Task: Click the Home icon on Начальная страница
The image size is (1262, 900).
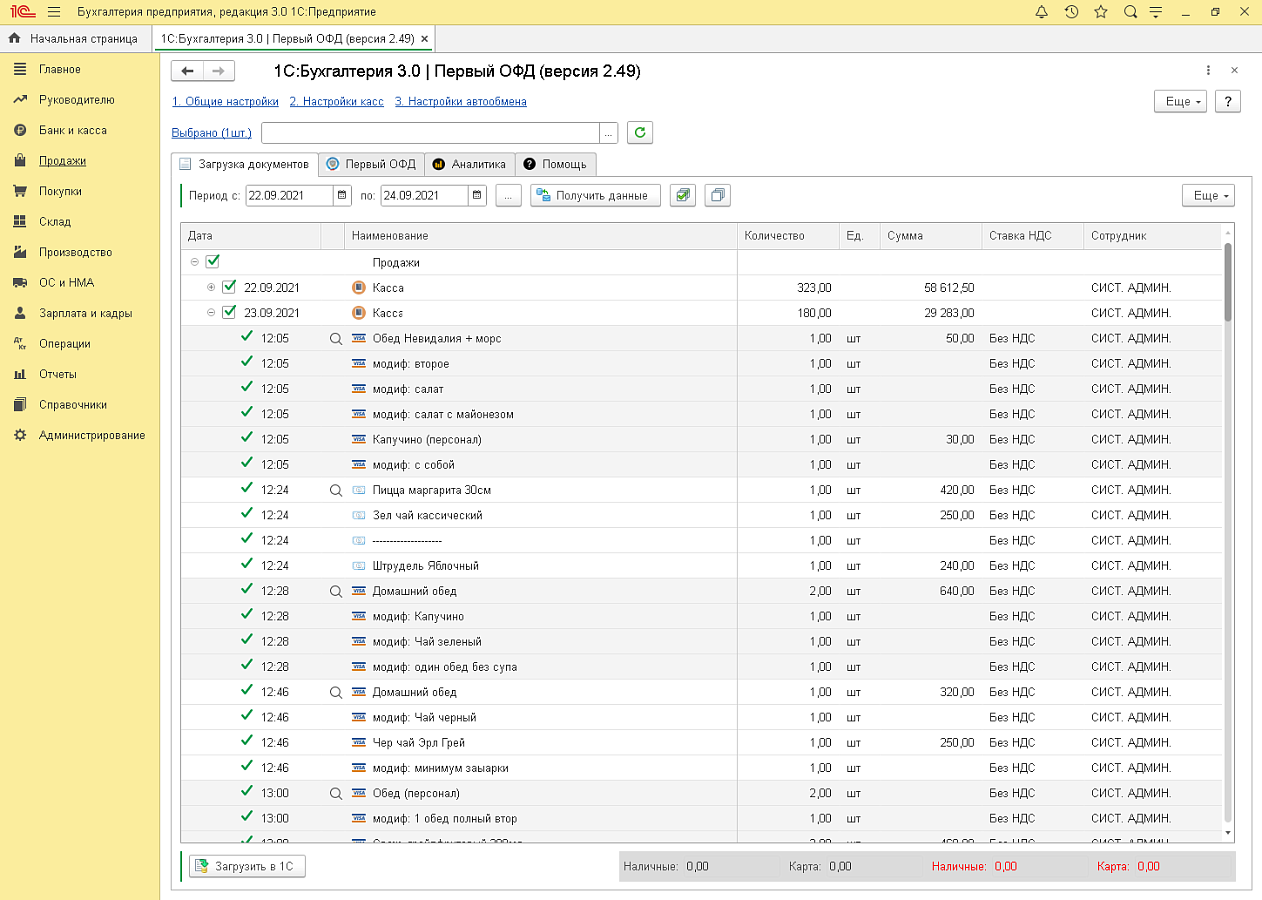Action: (x=14, y=39)
